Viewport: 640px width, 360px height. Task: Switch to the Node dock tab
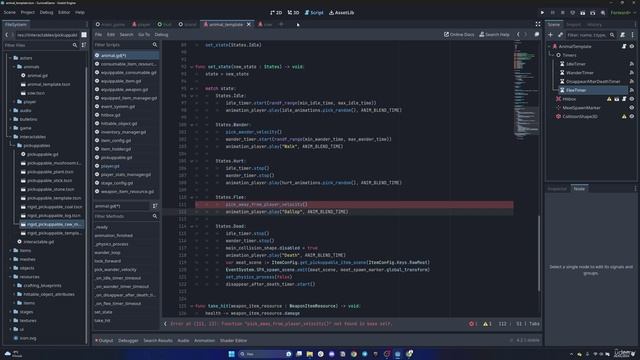click(579, 189)
